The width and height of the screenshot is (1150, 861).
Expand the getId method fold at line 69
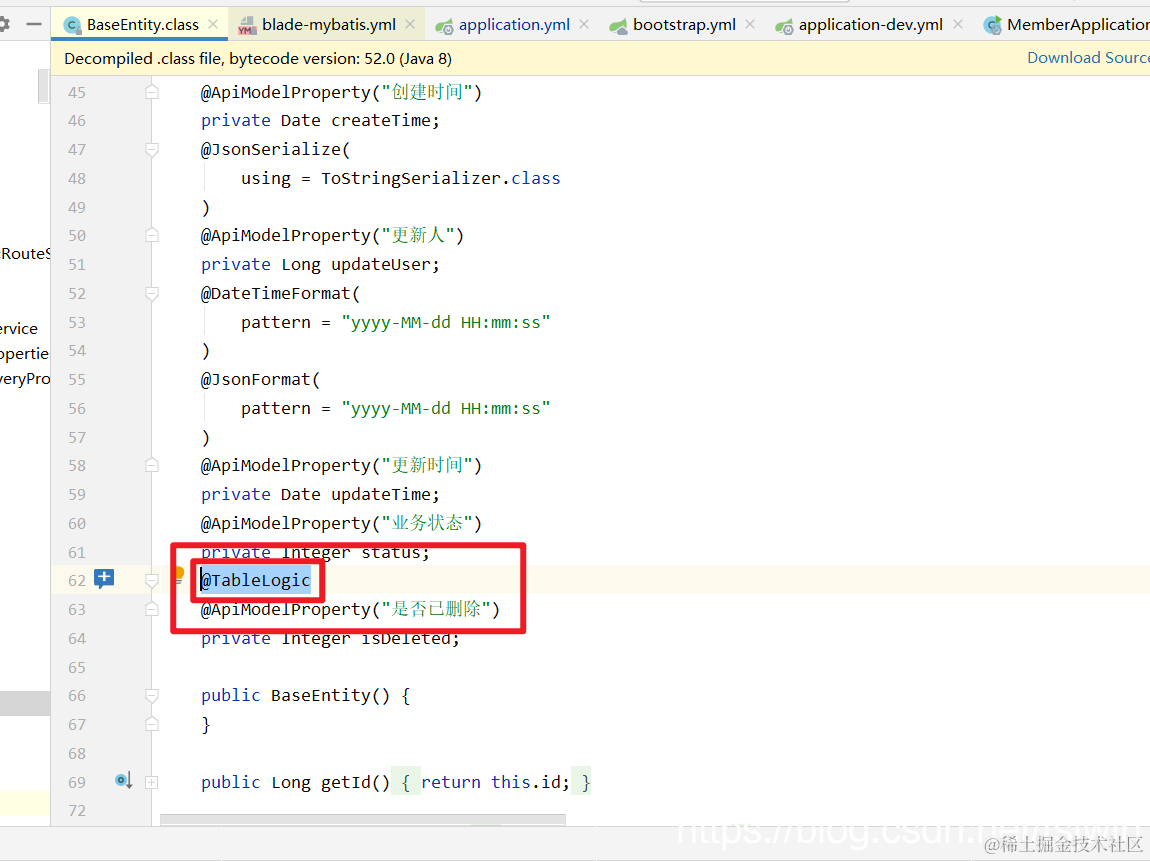point(152,783)
